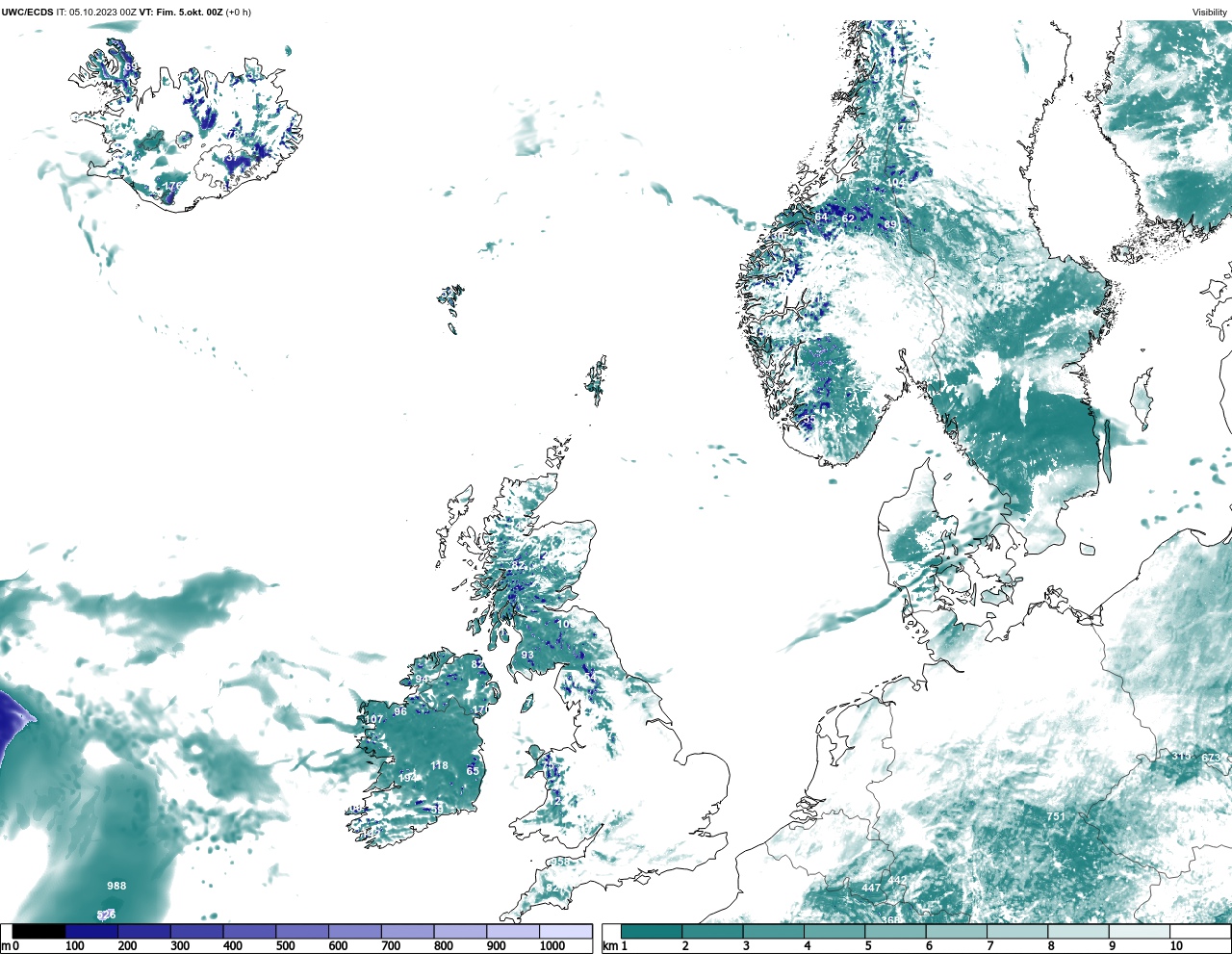Pick the 7–8 km pale teal swatch
Image resolution: width=1232 pixels, height=954 pixels.
pos(1017,932)
